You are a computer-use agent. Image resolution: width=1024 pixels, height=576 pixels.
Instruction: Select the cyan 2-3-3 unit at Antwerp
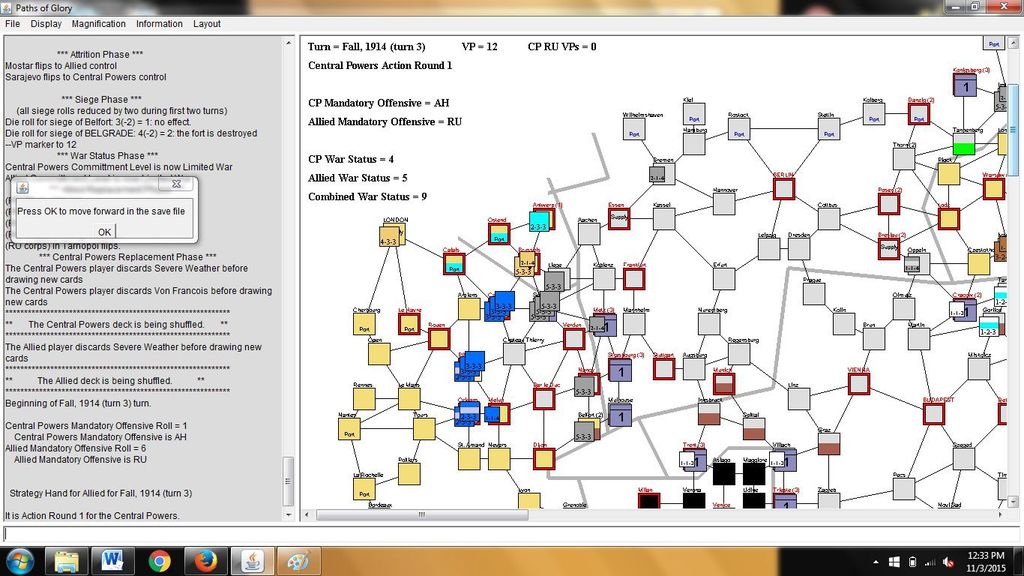pos(539,222)
